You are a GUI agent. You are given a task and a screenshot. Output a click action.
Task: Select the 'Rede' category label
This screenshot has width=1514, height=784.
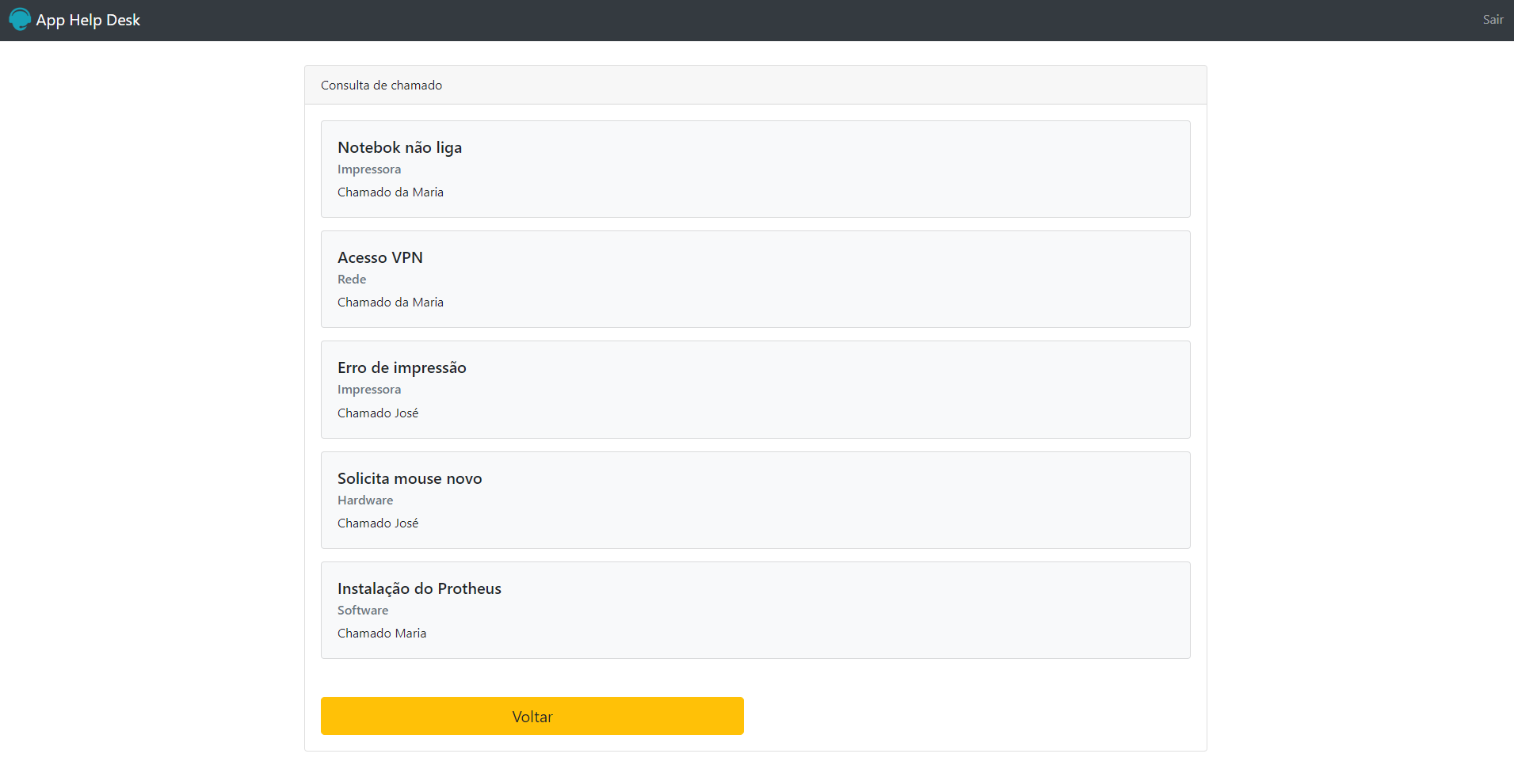click(352, 279)
